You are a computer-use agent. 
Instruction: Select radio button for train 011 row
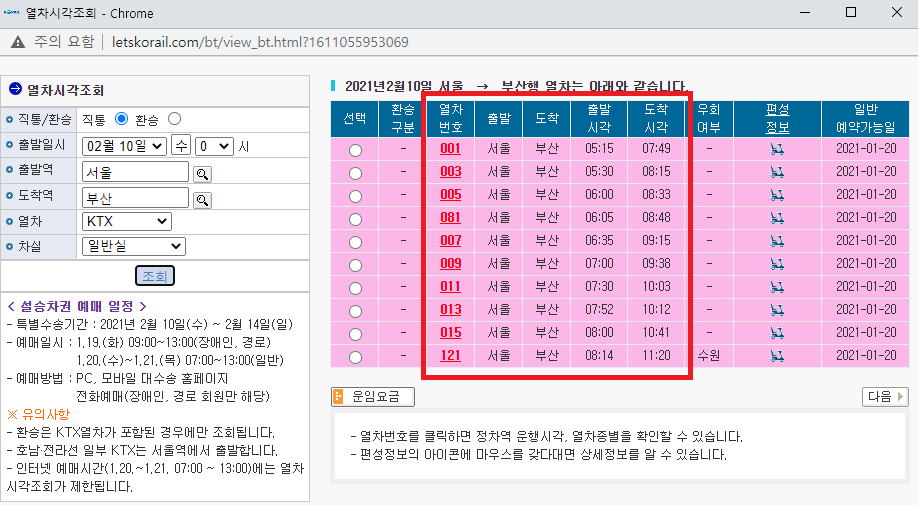[355, 288]
